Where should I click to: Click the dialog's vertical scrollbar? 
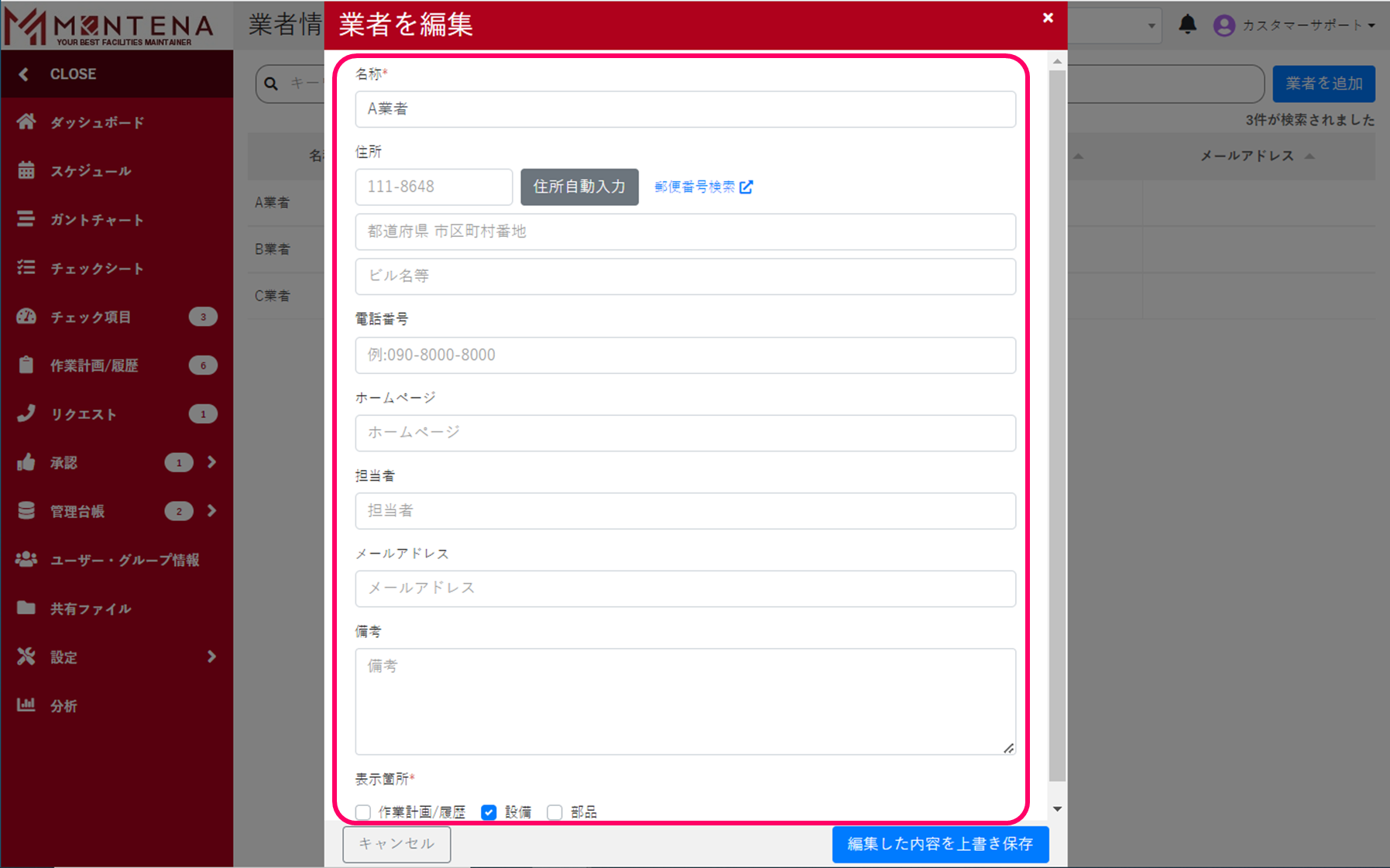[1057, 426]
